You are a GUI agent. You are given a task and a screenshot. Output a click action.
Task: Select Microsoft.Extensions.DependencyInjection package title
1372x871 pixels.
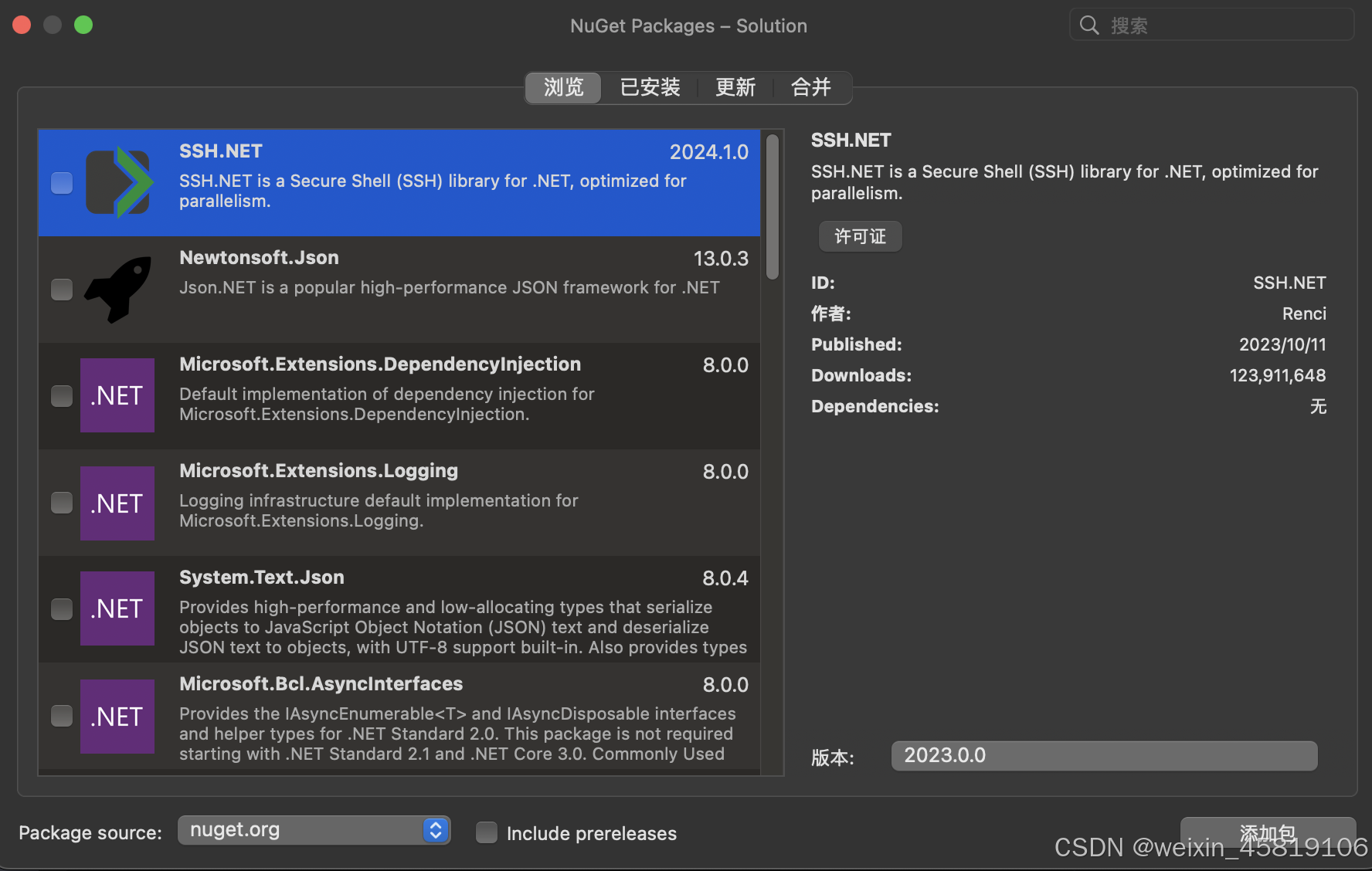pos(380,364)
